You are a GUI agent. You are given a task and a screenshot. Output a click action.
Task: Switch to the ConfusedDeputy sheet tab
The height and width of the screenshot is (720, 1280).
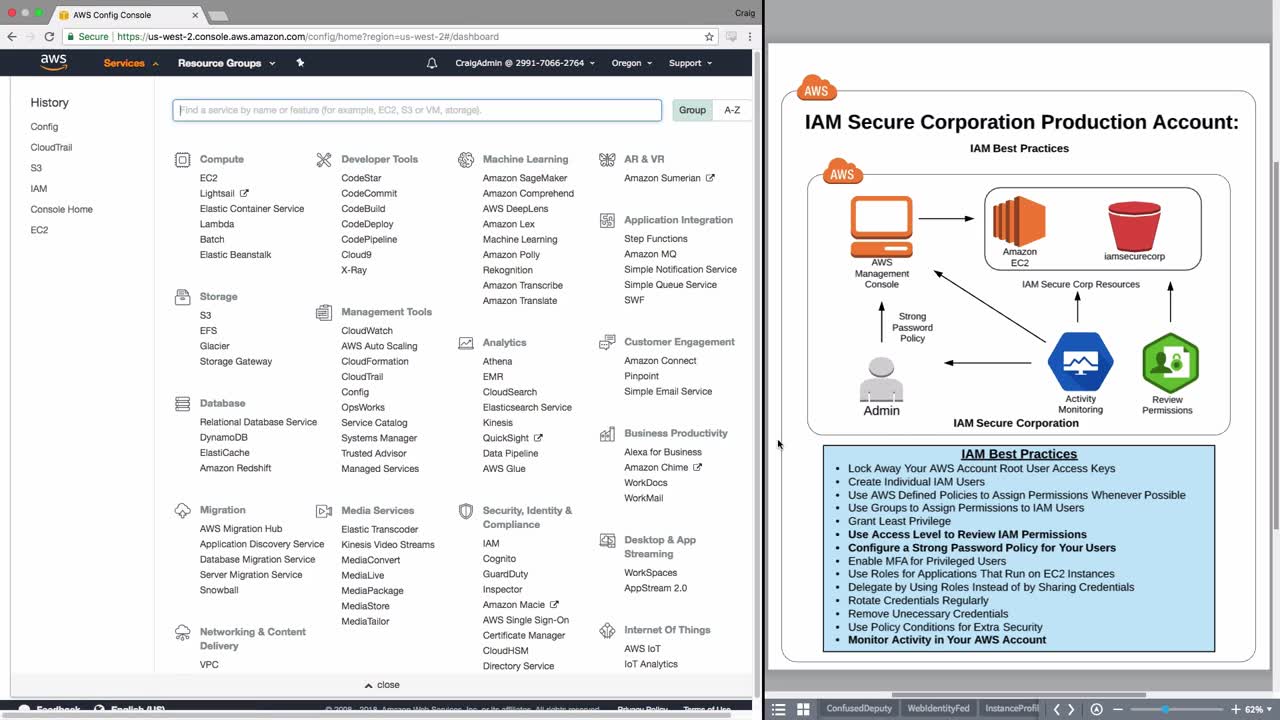pyautogui.click(x=859, y=709)
